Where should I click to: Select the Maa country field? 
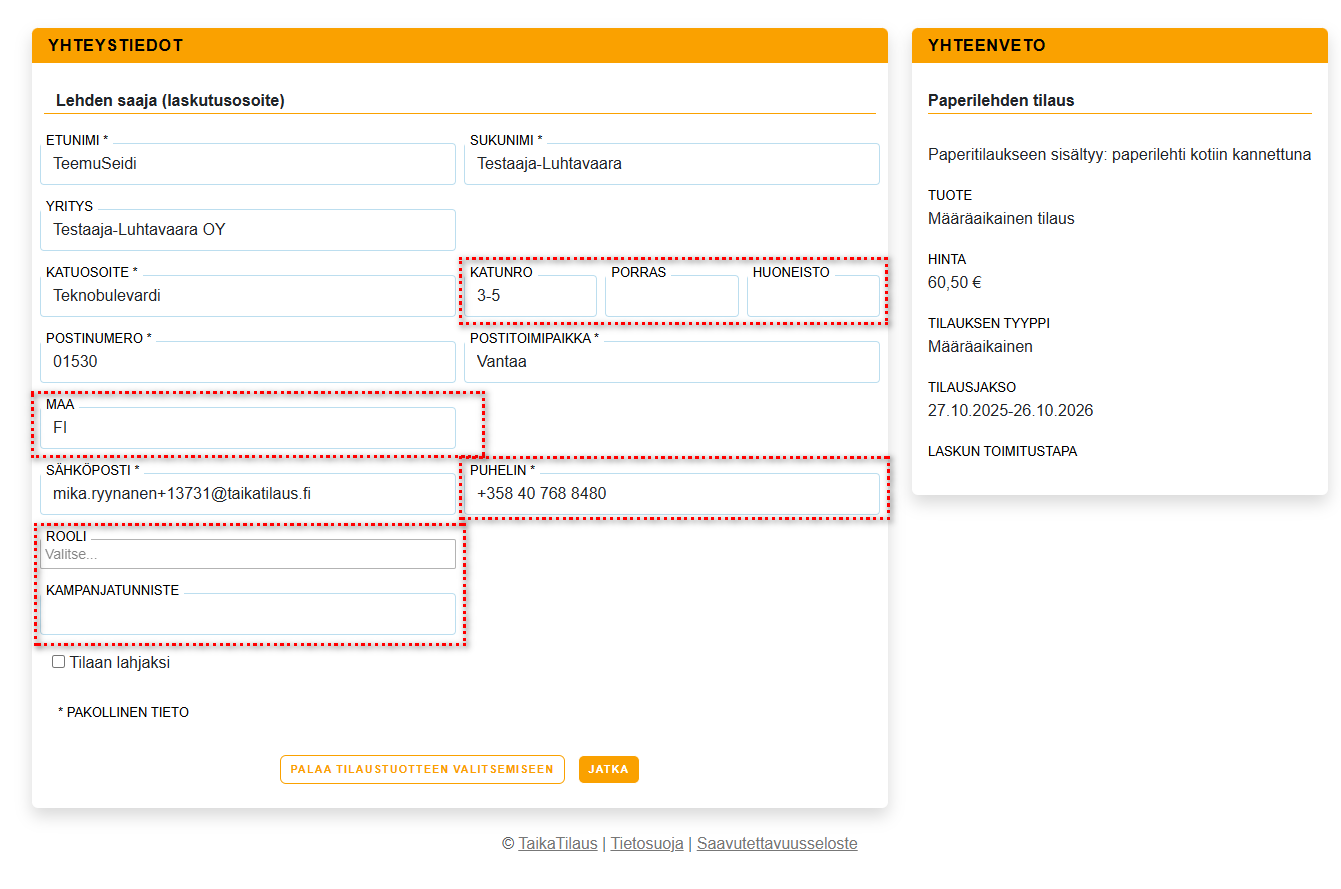click(248, 428)
